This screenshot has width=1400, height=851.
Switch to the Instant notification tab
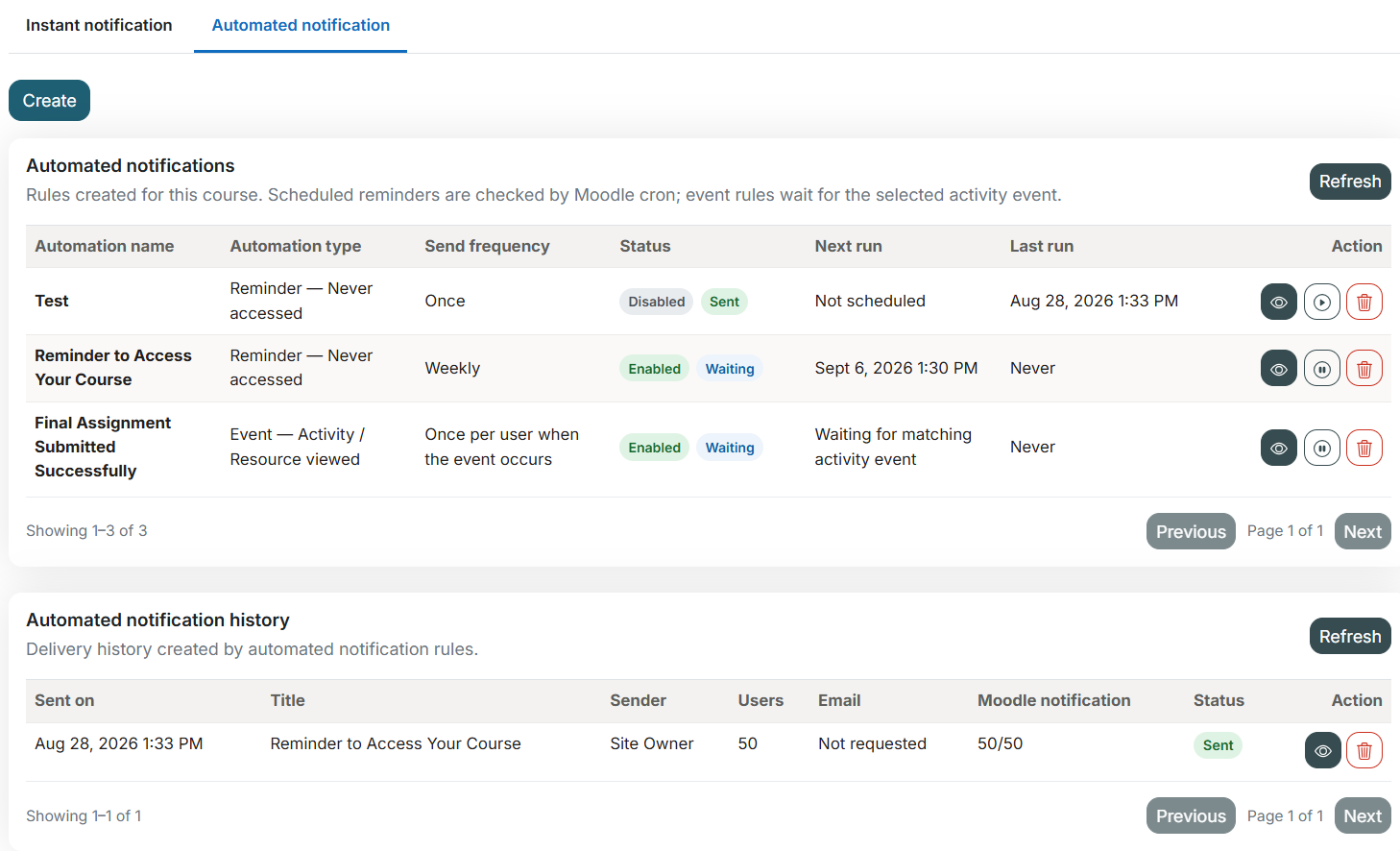click(x=99, y=25)
